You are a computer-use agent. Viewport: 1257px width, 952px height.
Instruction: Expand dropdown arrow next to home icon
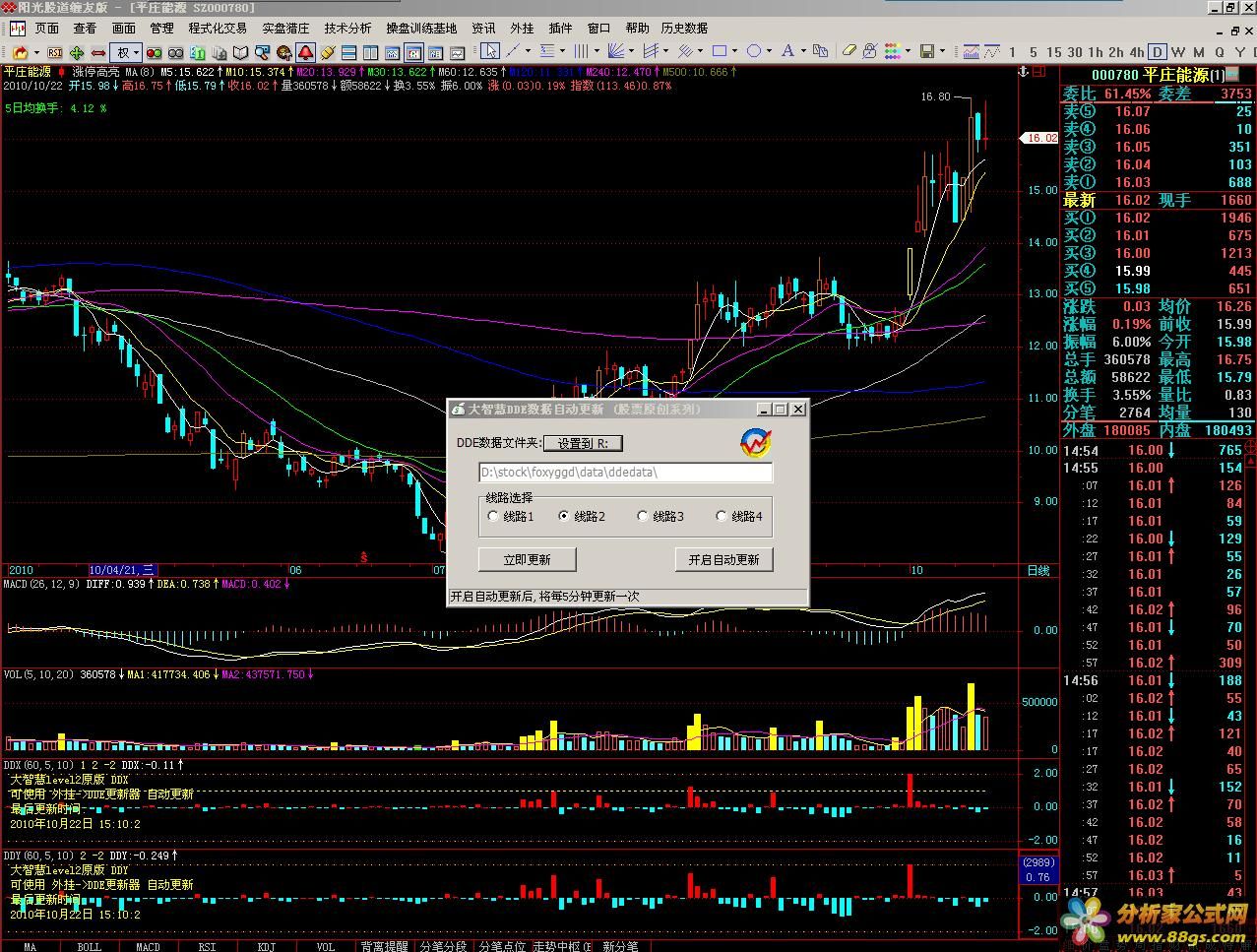[37, 52]
